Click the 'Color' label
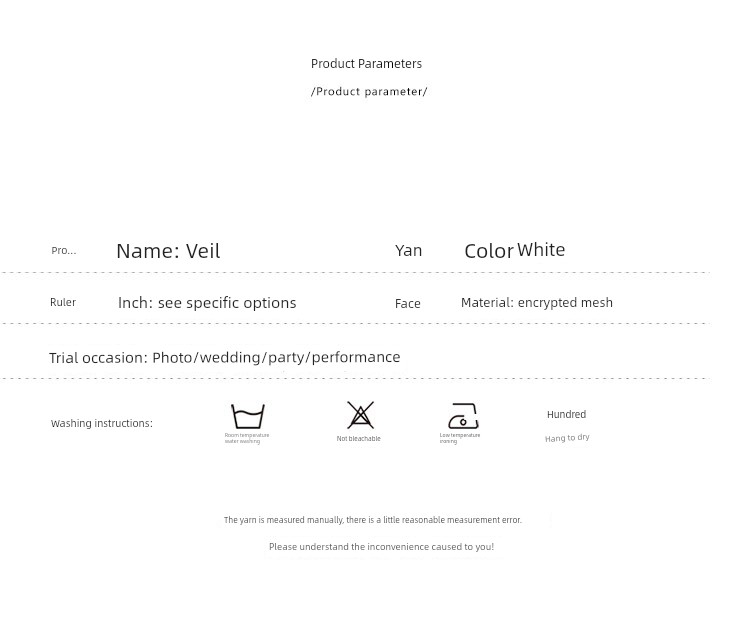The image size is (750, 638). click(488, 251)
